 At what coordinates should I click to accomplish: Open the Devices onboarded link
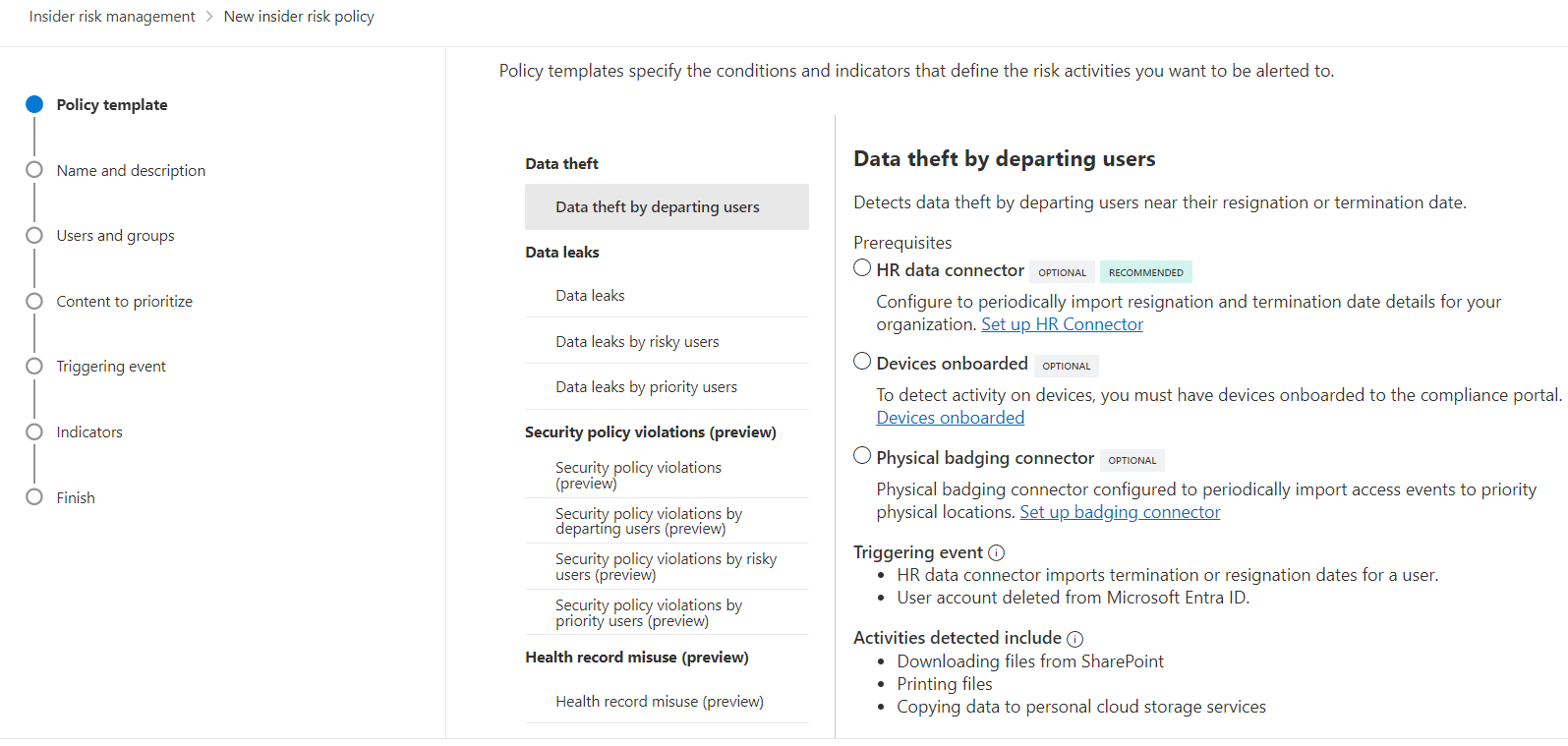[950, 418]
